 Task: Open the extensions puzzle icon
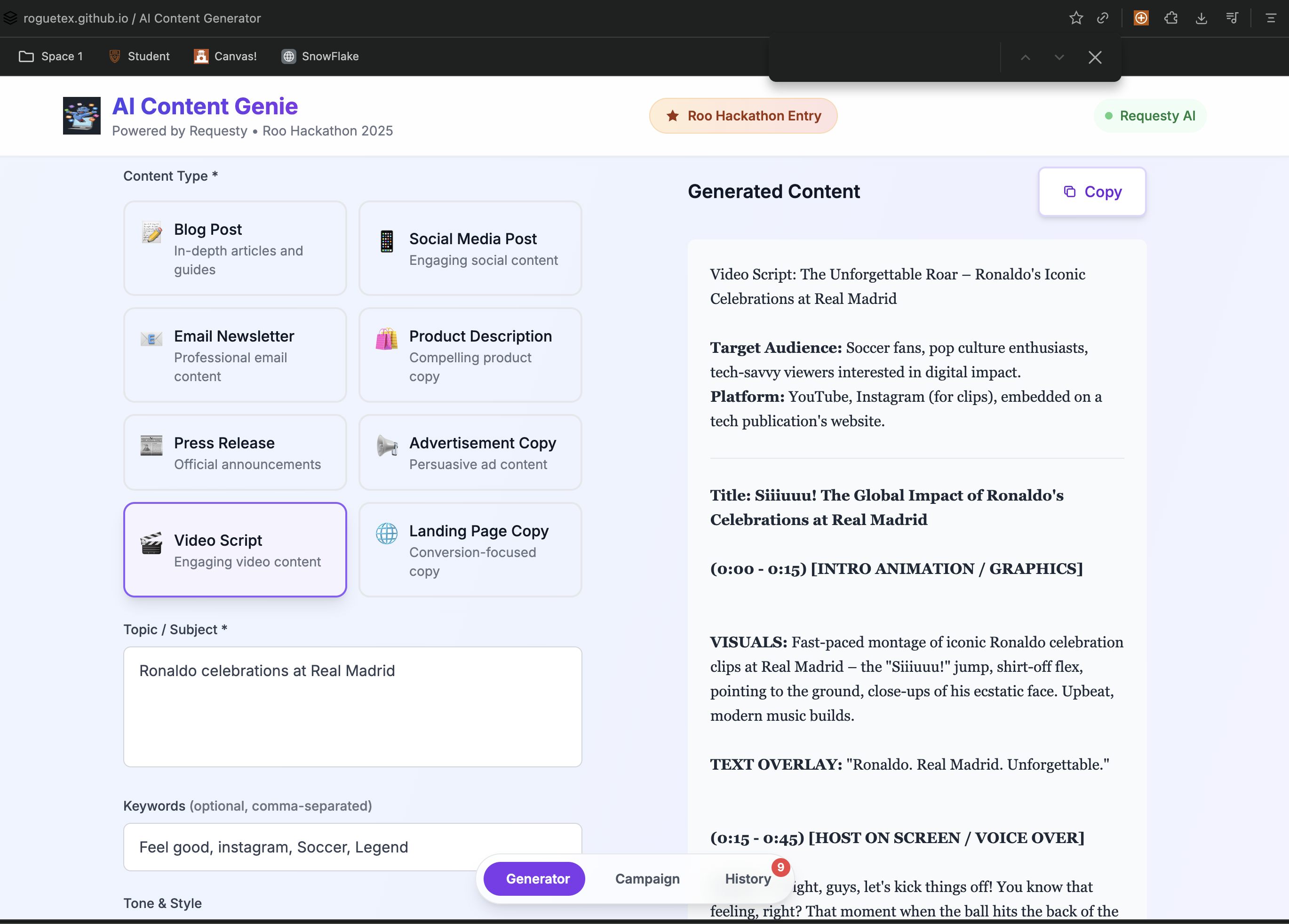[1171, 18]
